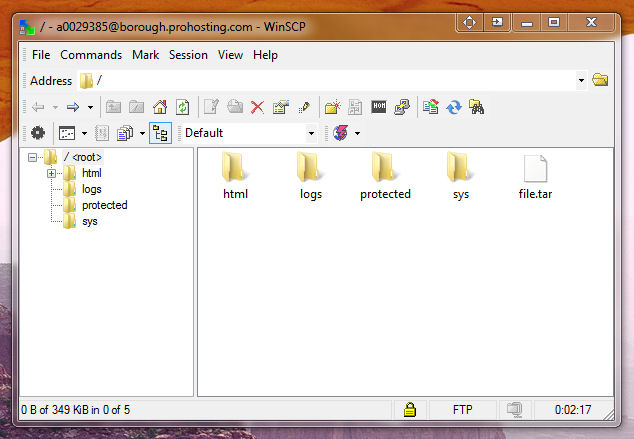Select html folder in the tree

click(92, 173)
